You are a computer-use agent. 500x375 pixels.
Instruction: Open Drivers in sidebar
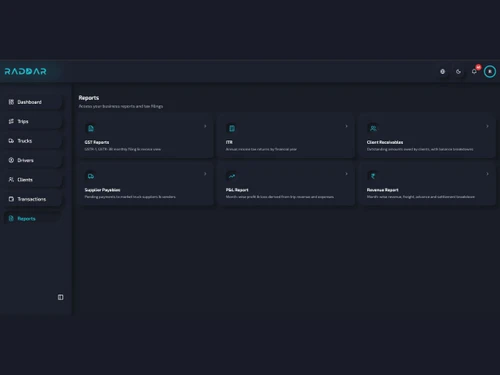pyautogui.click(x=33, y=160)
